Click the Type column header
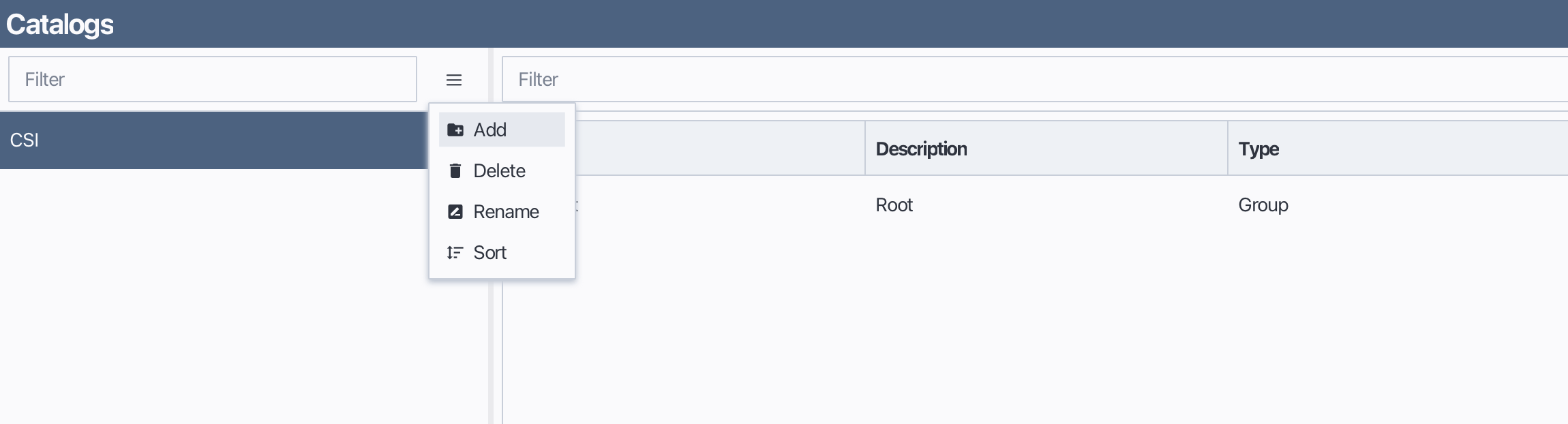 pos(1258,149)
